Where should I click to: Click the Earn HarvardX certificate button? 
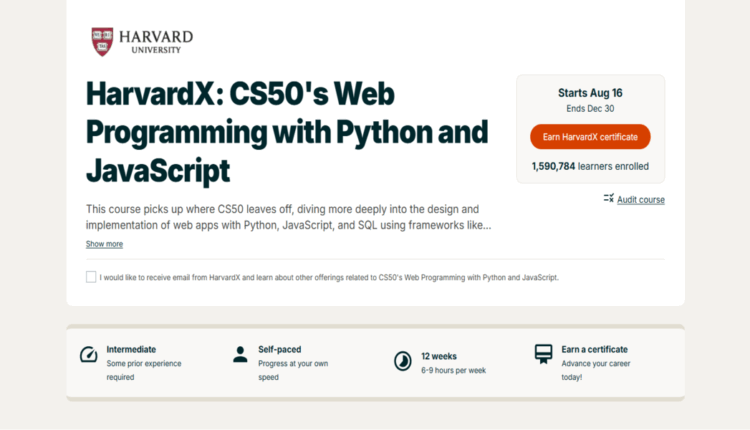coord(590,137)
